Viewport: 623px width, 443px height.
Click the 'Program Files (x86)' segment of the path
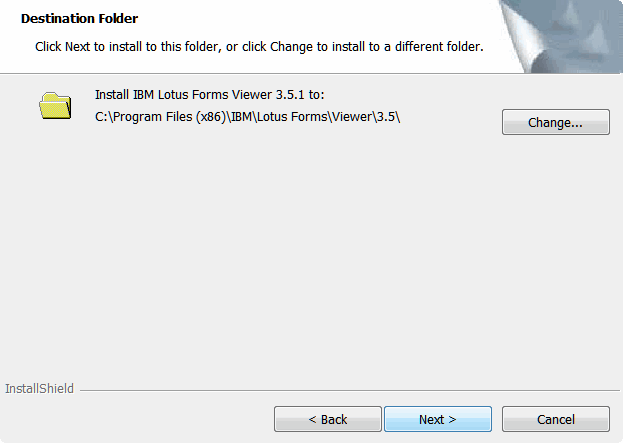pyautogui.click(x=170, y=117)
